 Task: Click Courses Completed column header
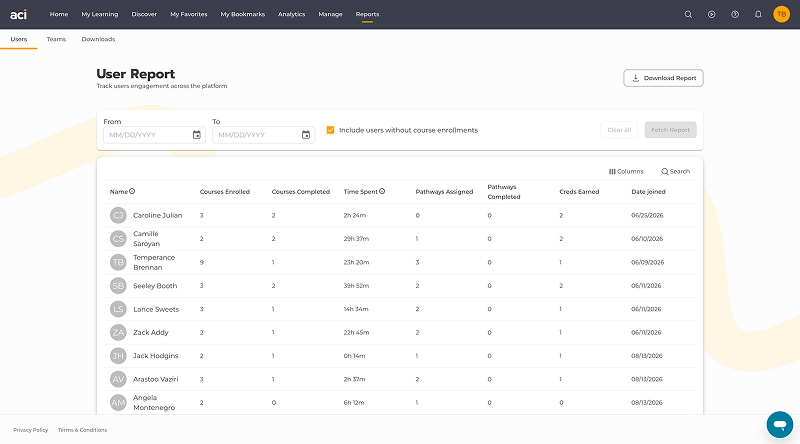click(x=301, y=192)
